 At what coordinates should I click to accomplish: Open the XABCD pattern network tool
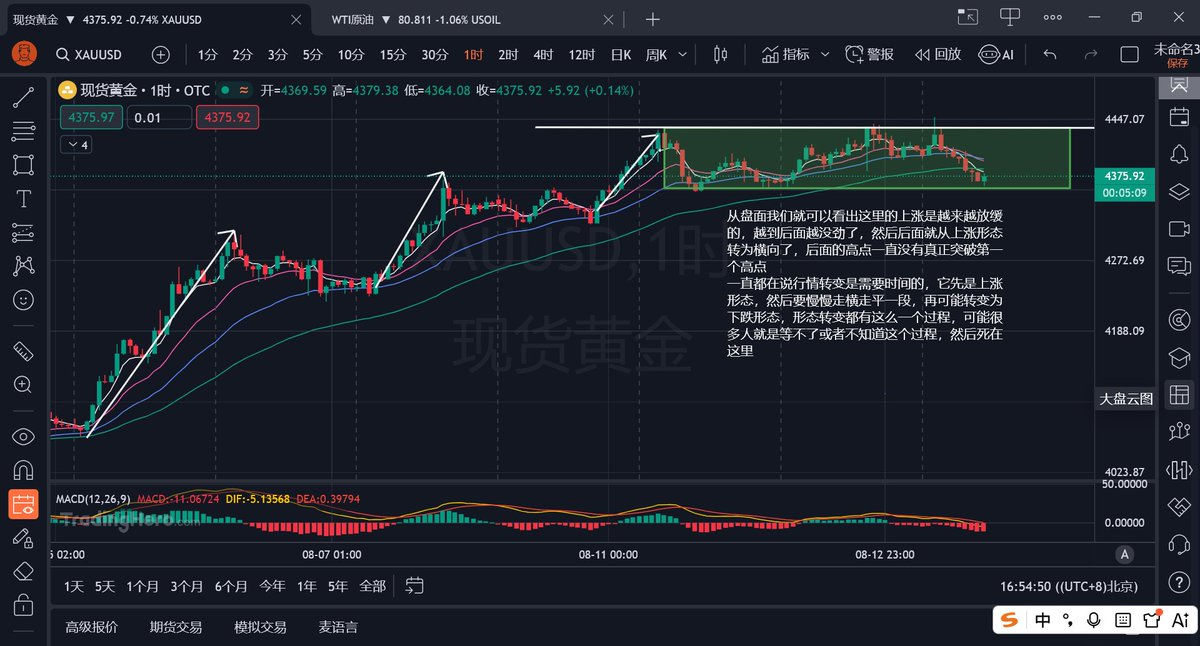pos(23,266)
